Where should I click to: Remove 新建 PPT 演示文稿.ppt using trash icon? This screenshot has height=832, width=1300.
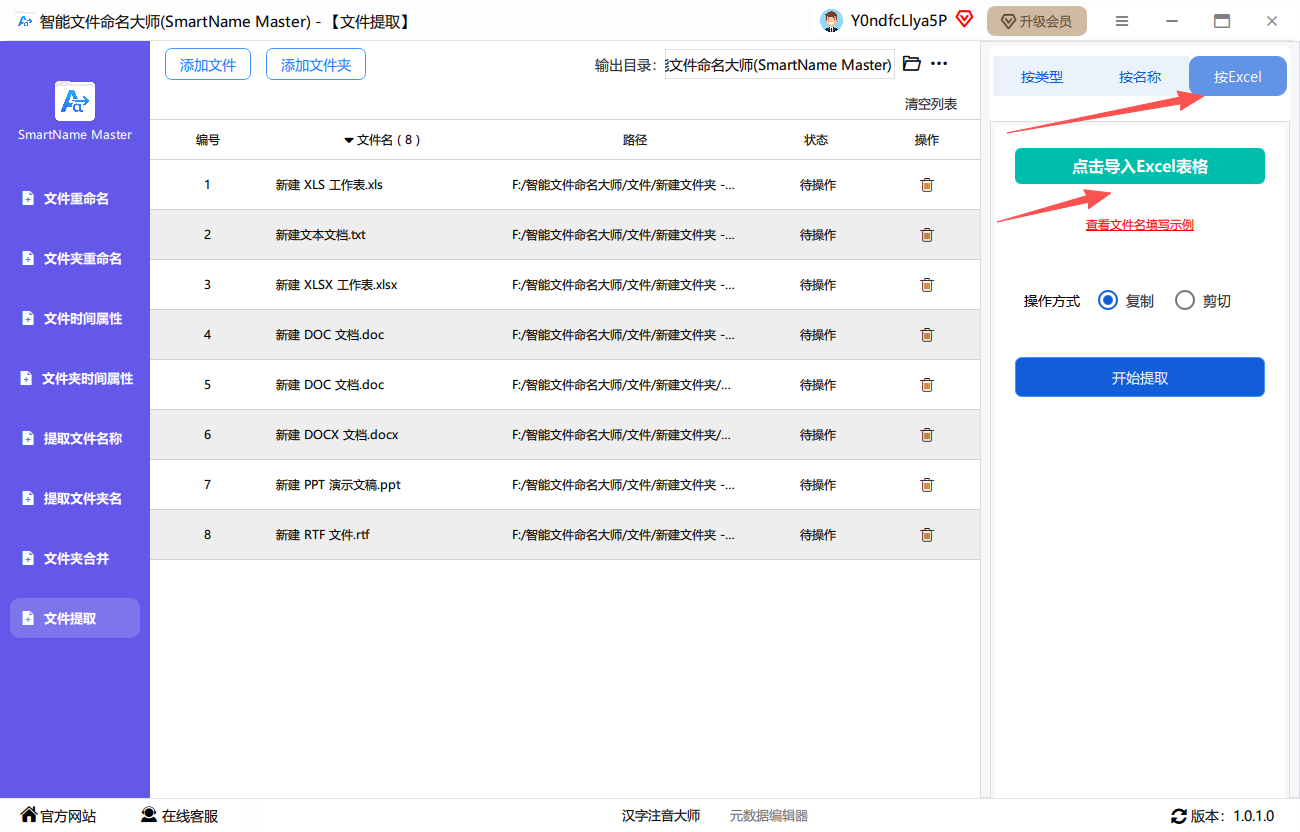click(x=927, y=485)
